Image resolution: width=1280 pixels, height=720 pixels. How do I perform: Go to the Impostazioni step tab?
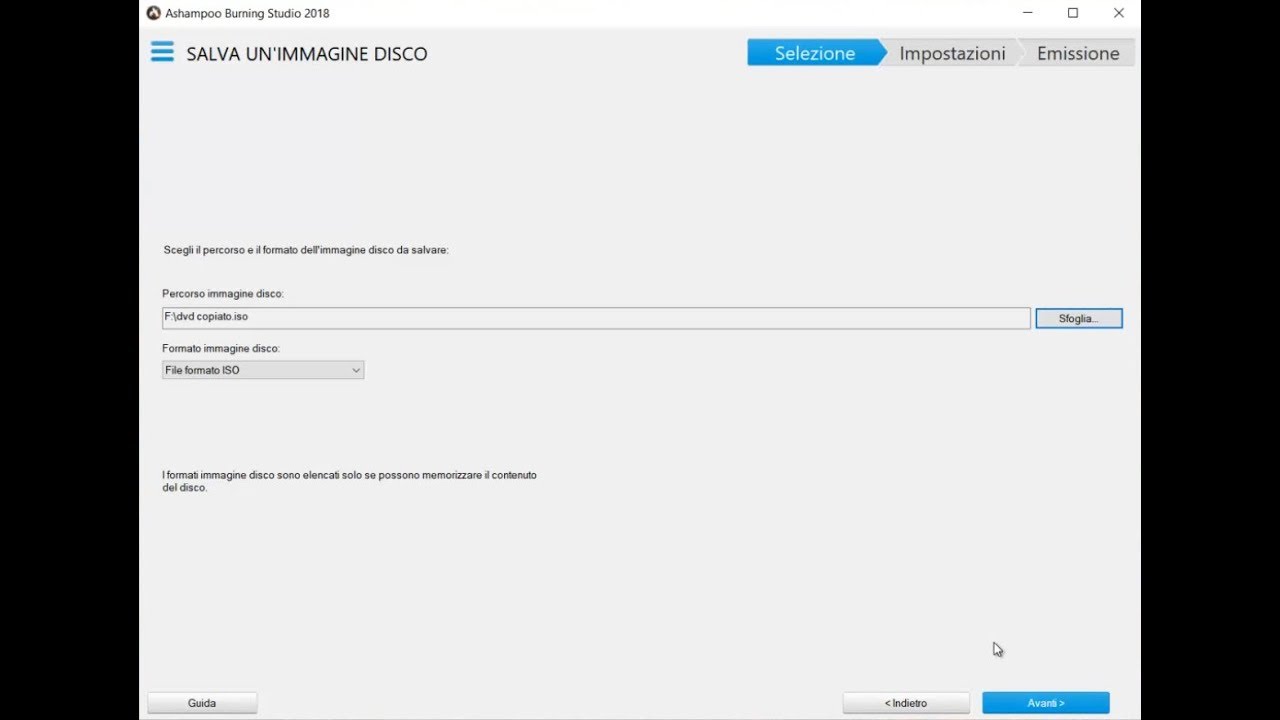pos(952,53)
